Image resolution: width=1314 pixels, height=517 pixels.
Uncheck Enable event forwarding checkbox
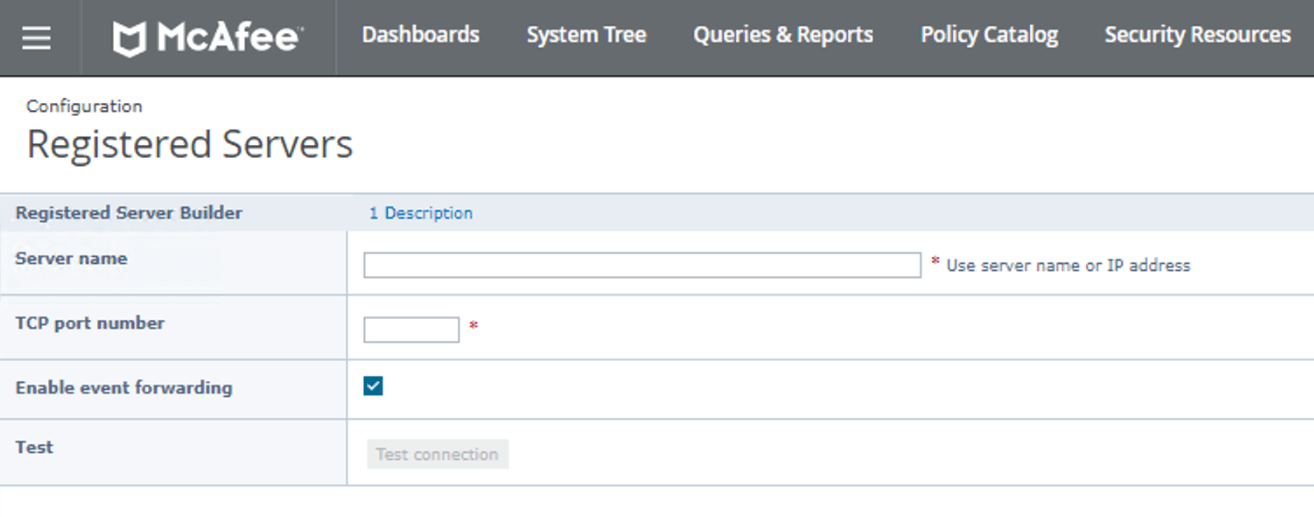(373, 386)
